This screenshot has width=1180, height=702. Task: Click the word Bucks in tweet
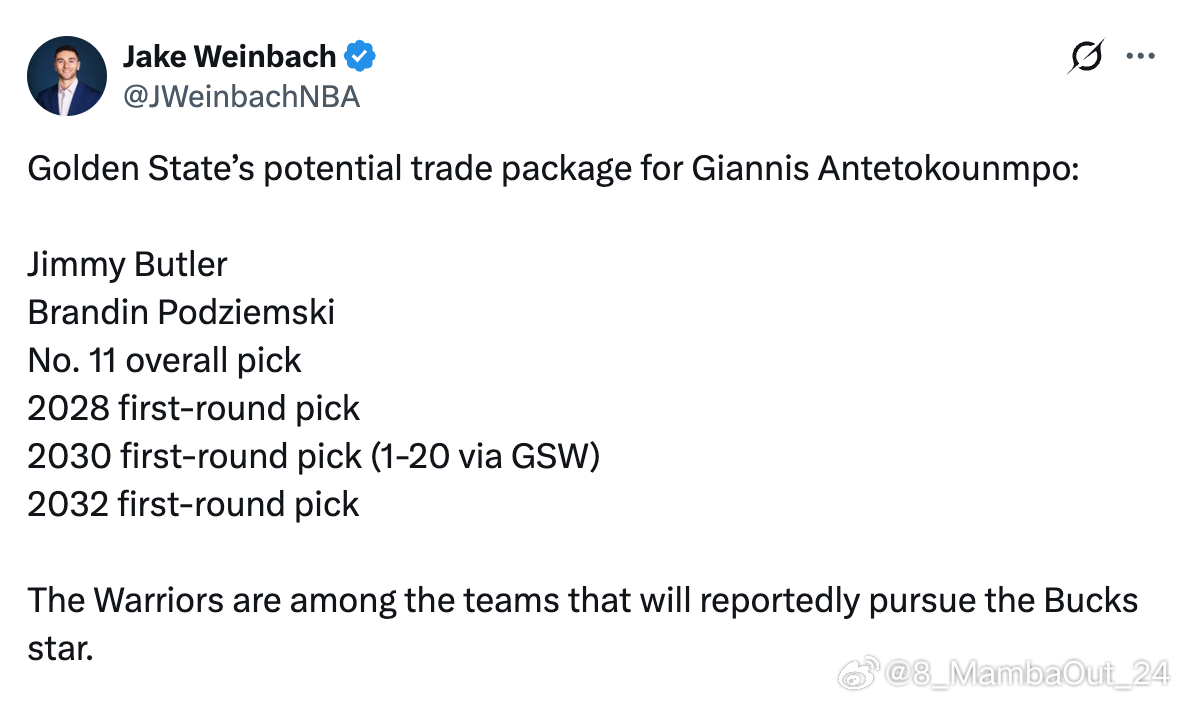(x=1090, y=600)
